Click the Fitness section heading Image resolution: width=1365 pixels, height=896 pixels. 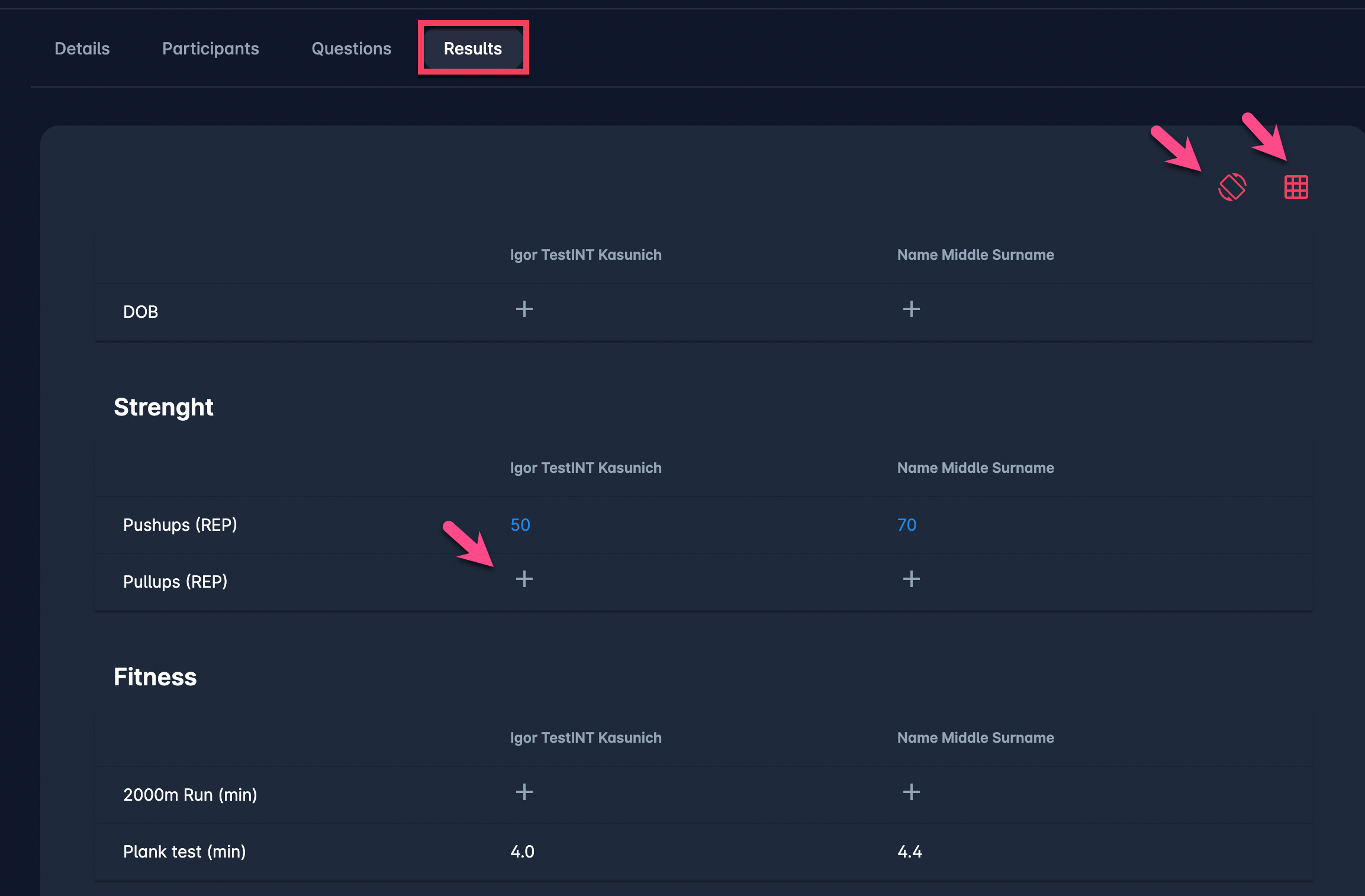pyautogui.click(x=155, y=677)
